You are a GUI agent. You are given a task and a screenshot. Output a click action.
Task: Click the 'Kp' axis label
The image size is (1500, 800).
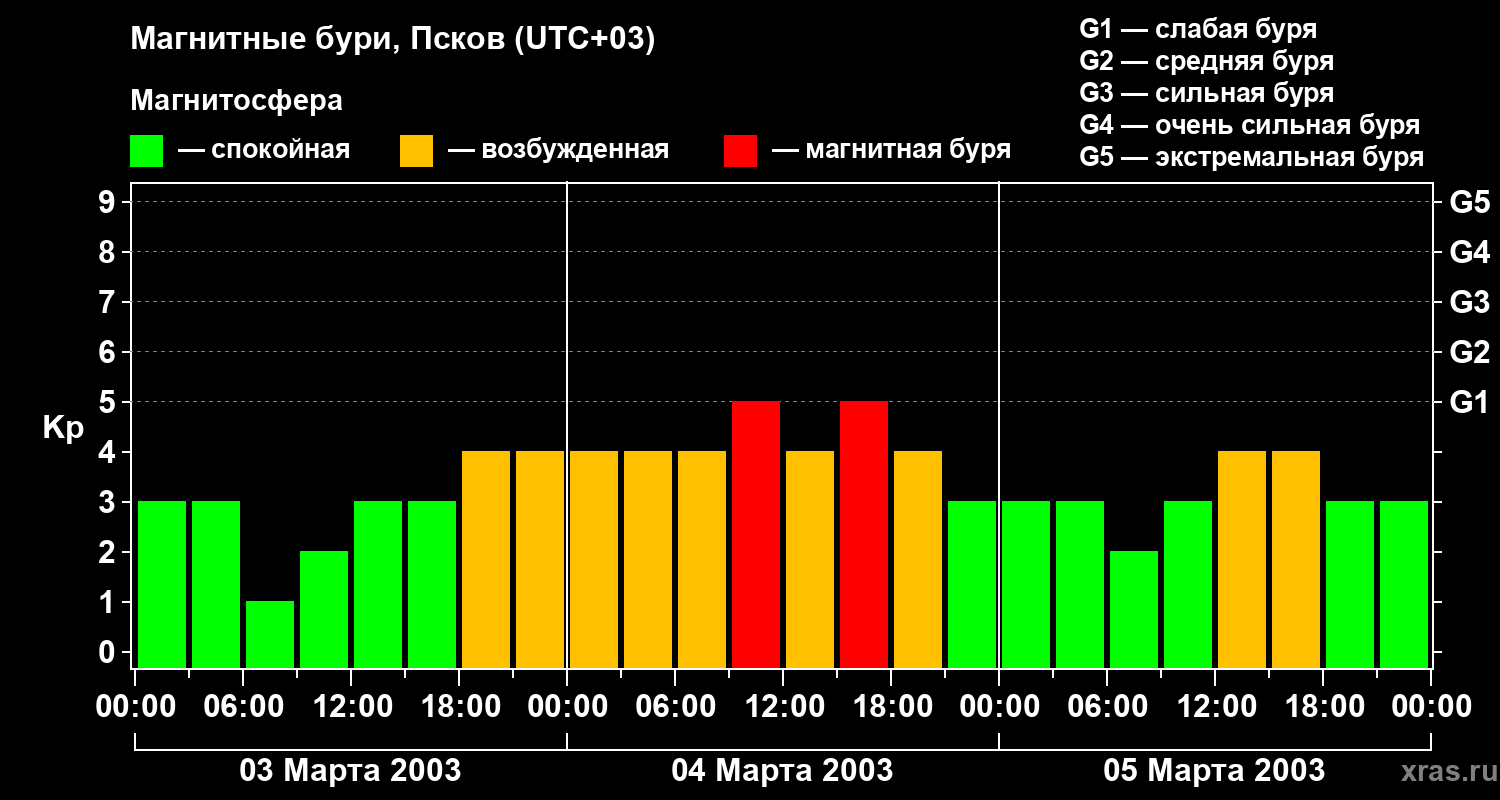pos(63,427)
